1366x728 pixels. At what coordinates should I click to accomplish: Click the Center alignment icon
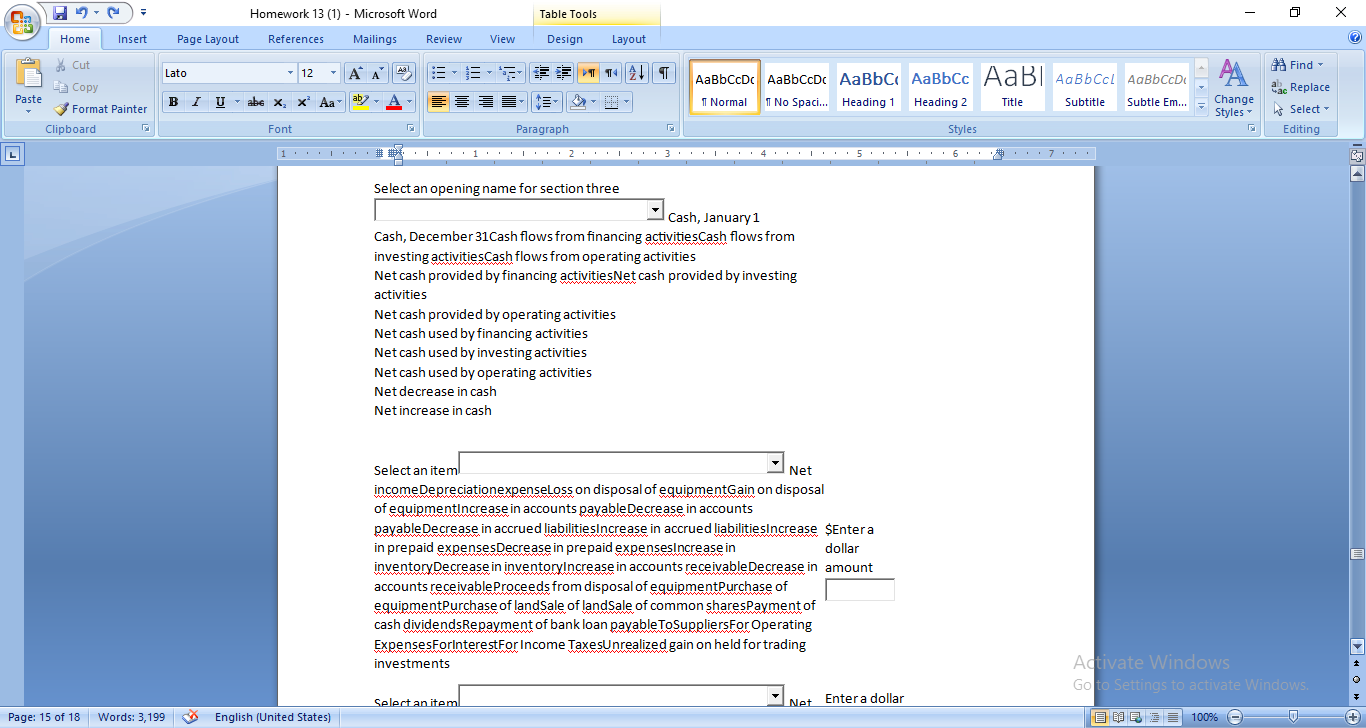pos(462,102)
